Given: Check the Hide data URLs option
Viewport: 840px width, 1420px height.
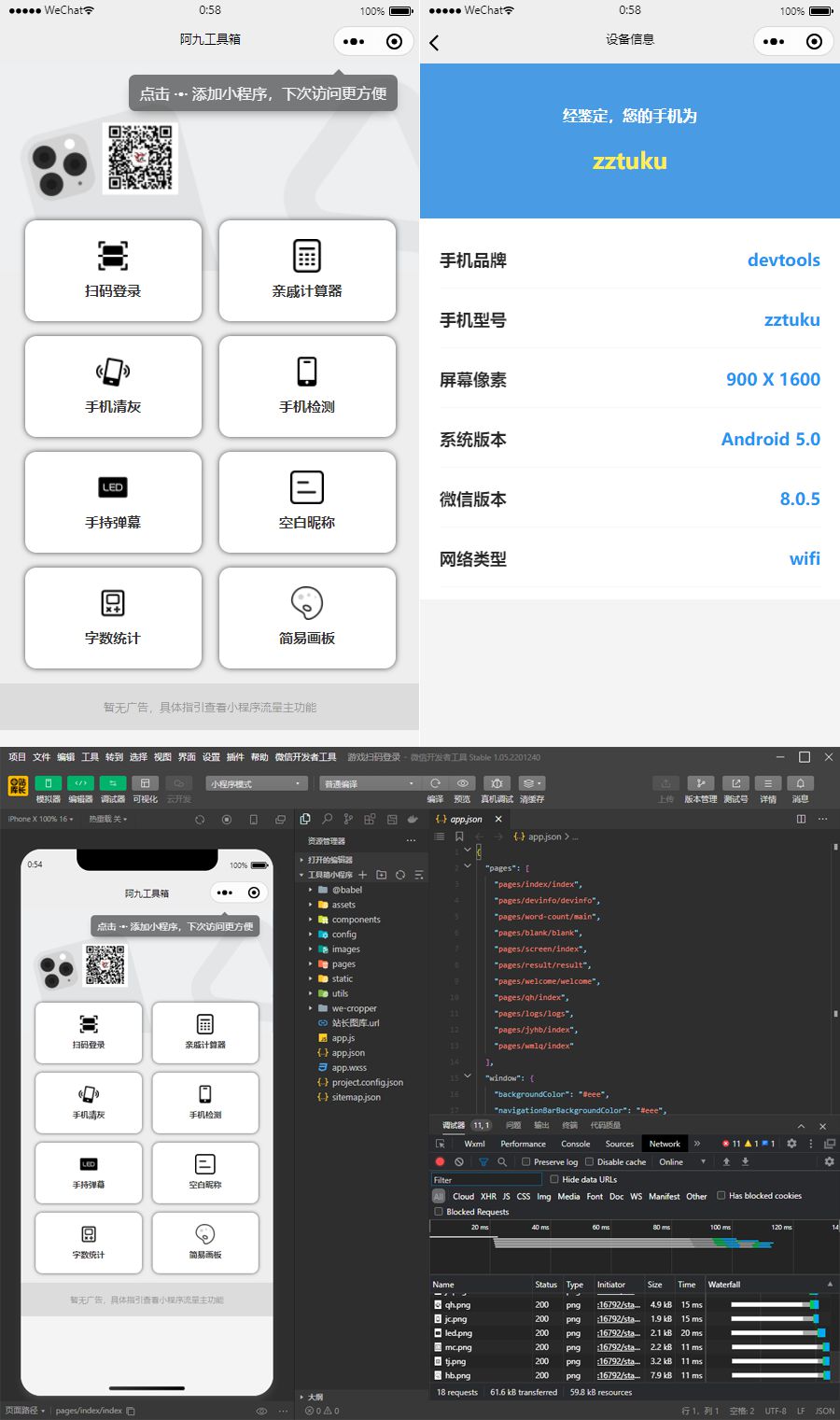Looking at the screenshot, I should click(x=554, y=1179).
